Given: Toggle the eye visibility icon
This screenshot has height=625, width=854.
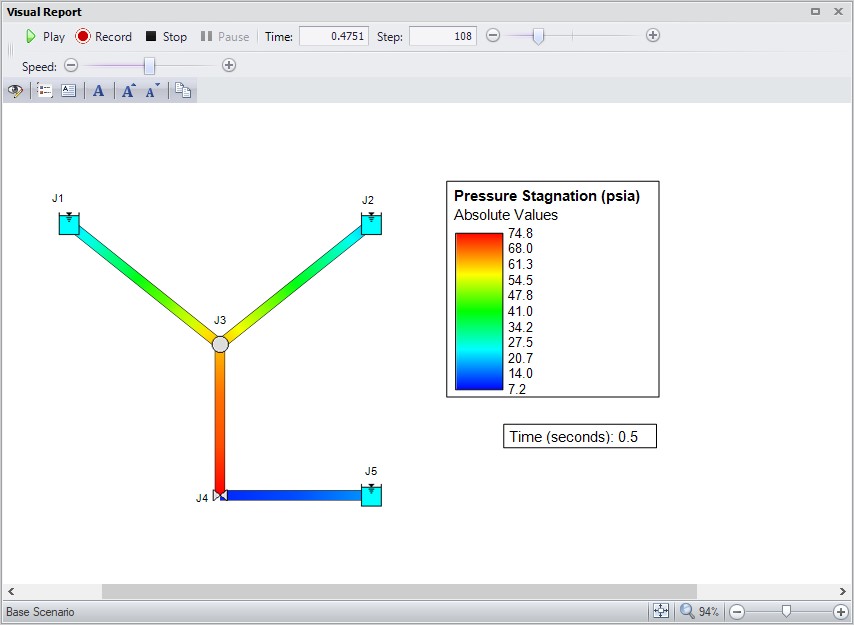Looking at the screenshot, I should point(15,90).
